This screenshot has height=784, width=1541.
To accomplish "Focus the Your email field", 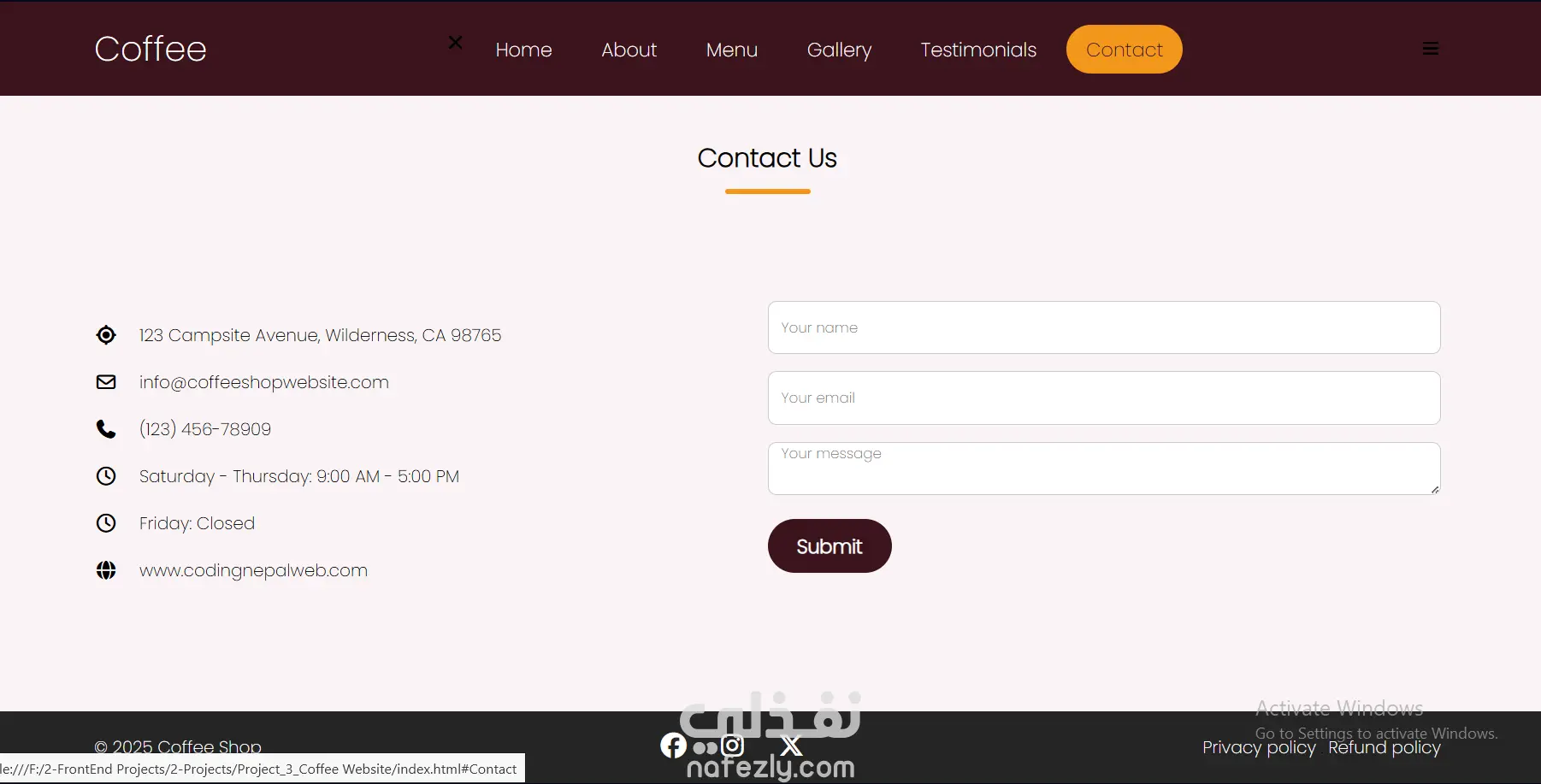I will tap(1104, 398).
